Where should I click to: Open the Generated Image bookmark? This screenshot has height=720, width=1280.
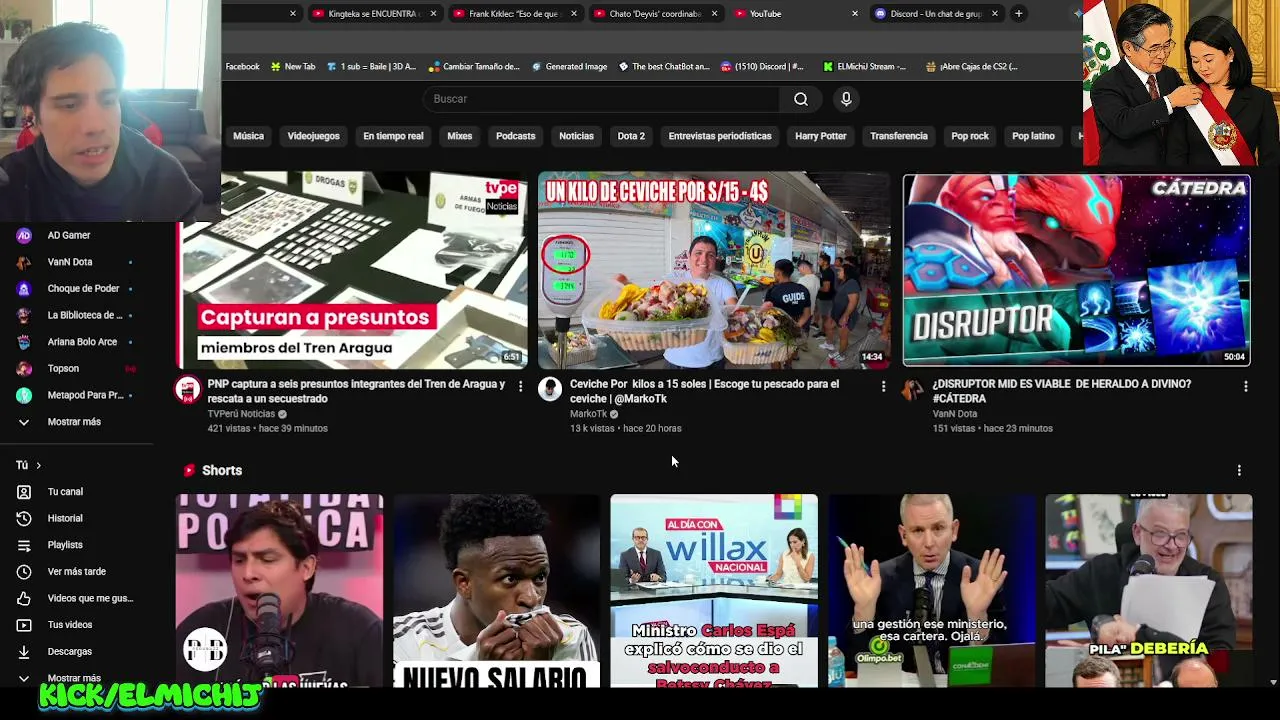569,67
